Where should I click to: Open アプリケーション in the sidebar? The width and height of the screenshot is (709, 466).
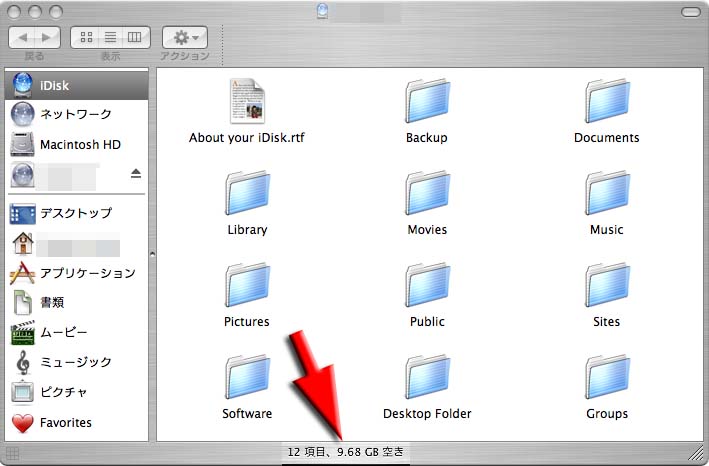pyautogui.click(x=76, y=273)
